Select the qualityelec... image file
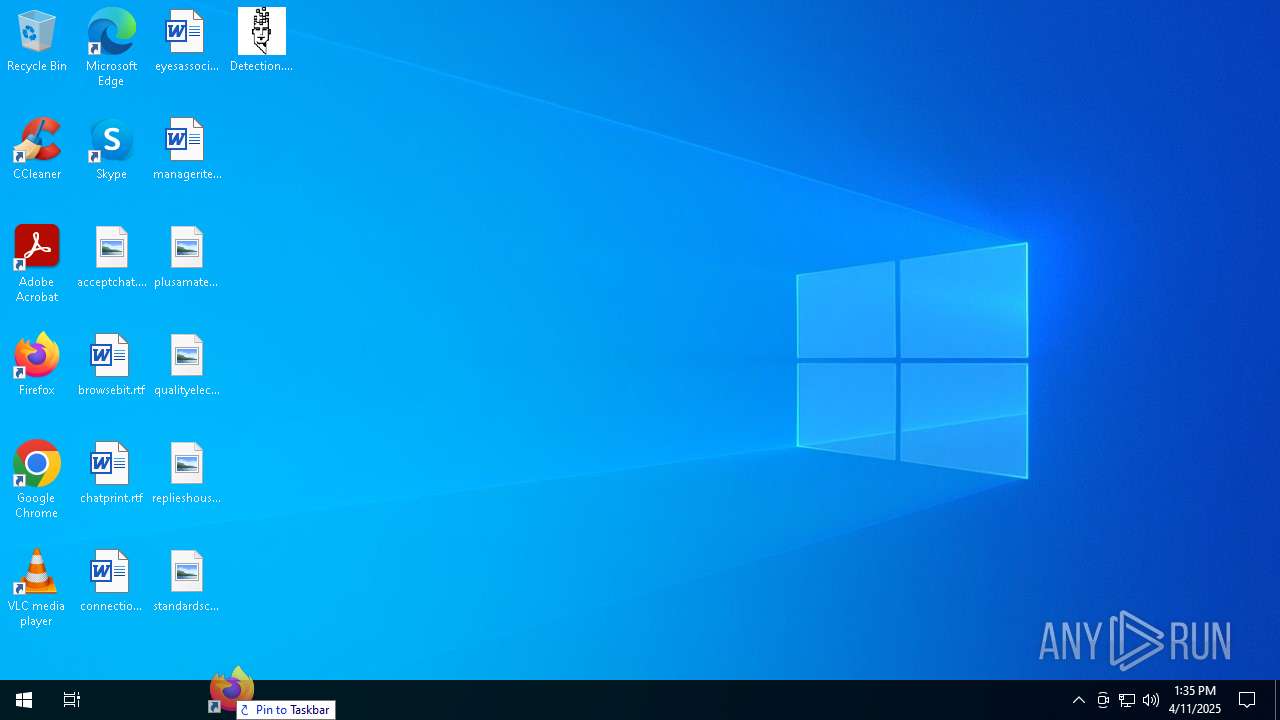 [186, 366]
